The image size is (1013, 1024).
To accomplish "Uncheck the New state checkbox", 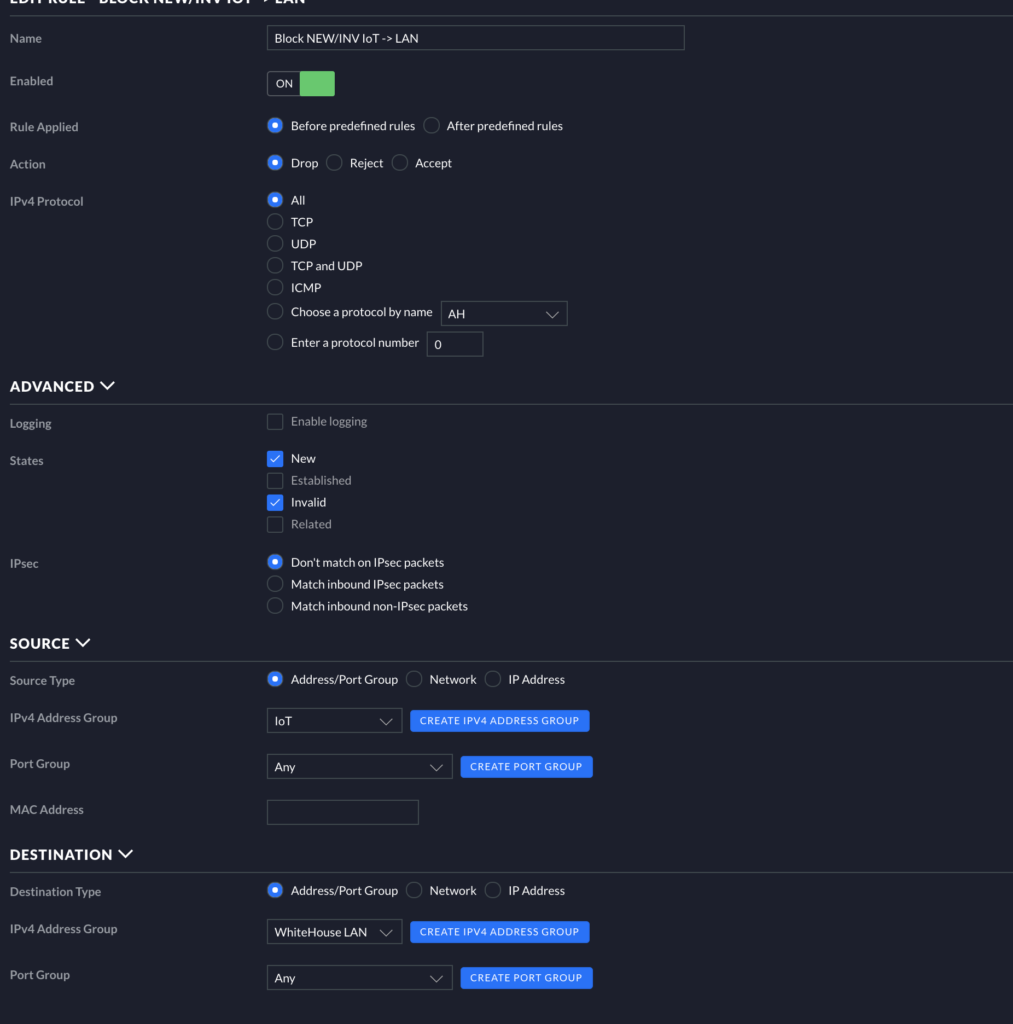I will pos(275,459).
